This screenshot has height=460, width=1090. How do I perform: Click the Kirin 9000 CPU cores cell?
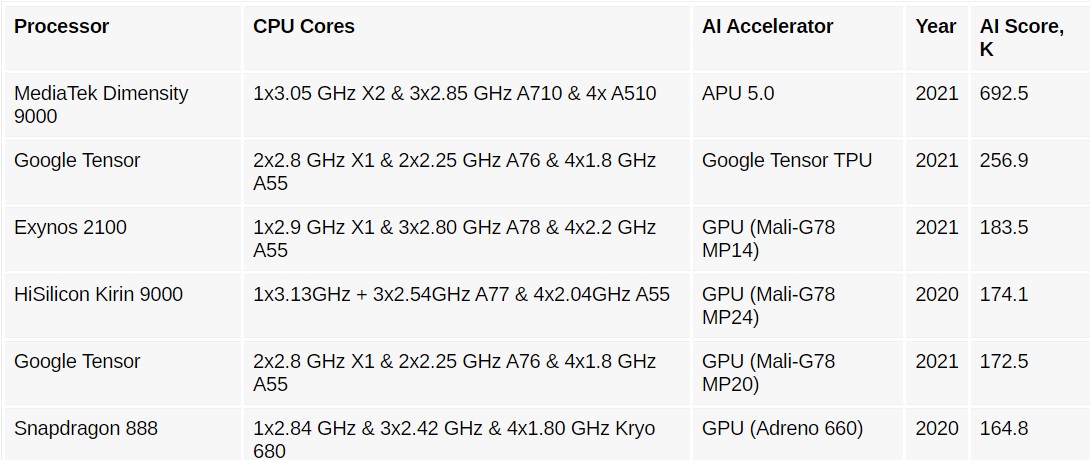coord(461,294)
